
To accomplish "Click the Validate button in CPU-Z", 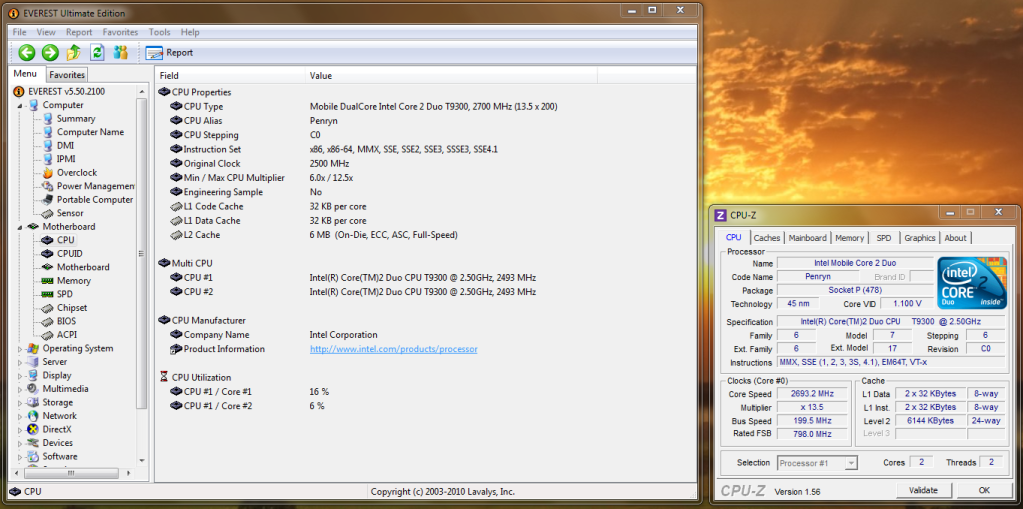I will [x=923, y=490].
